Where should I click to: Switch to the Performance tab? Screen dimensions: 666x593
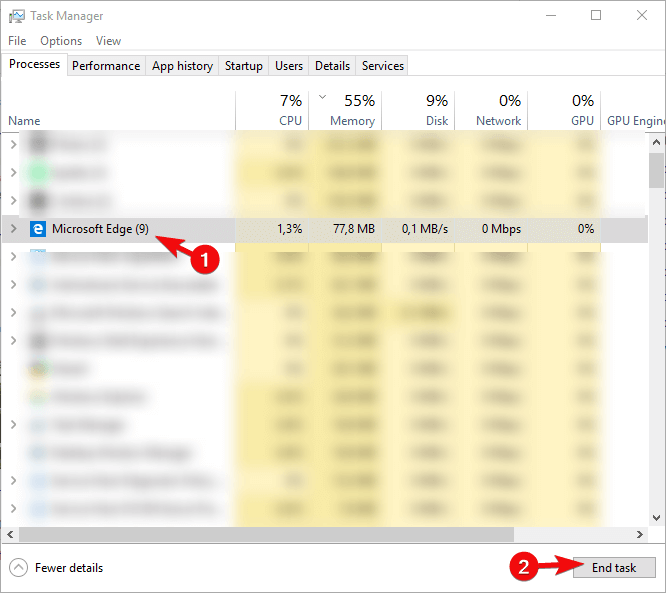point(106,66)
